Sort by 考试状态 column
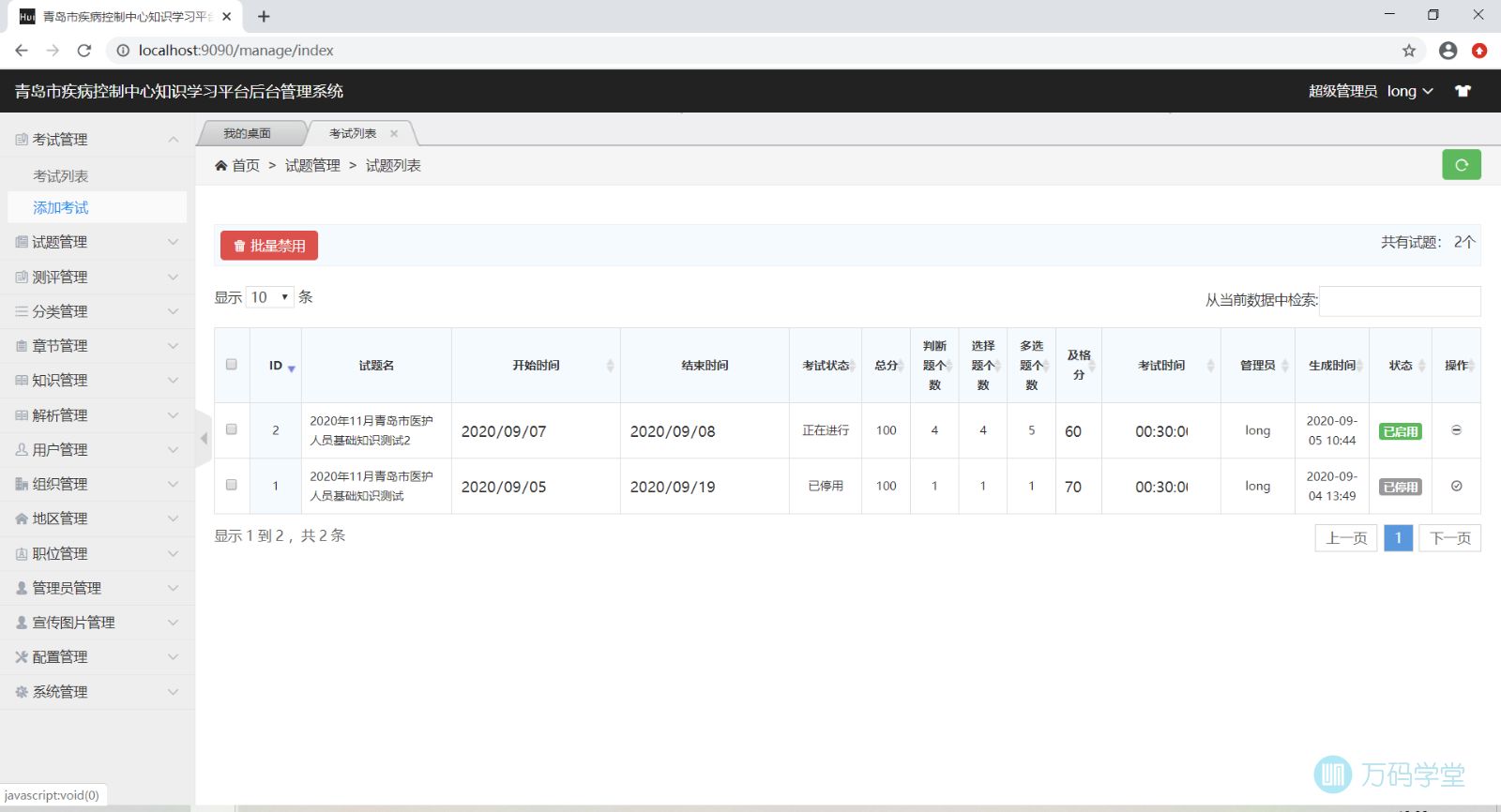Image resolution: width=1501 pixels, height=812 pixels. [826, 366]
